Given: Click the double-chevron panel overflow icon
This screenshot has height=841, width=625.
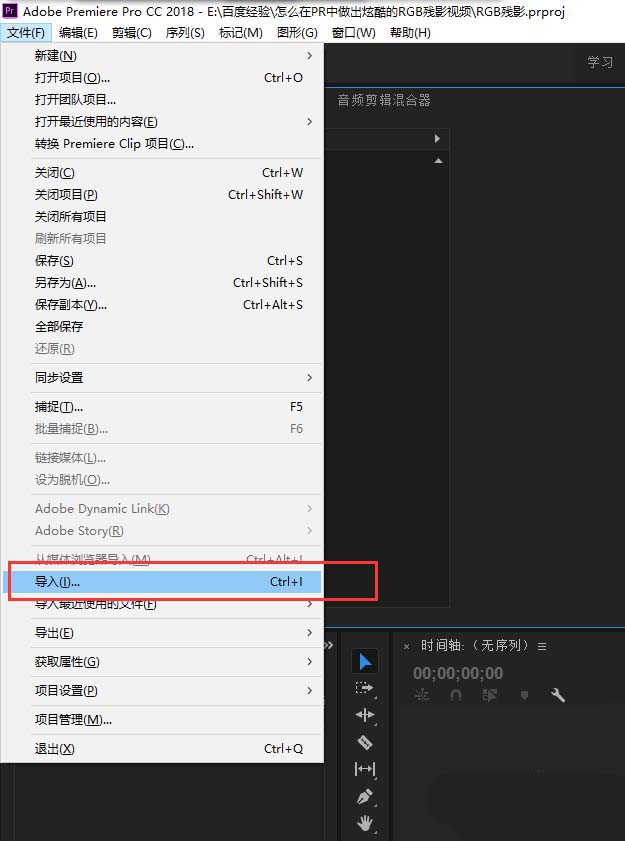Looking at the screenshot, I should (x=329, y=645).
